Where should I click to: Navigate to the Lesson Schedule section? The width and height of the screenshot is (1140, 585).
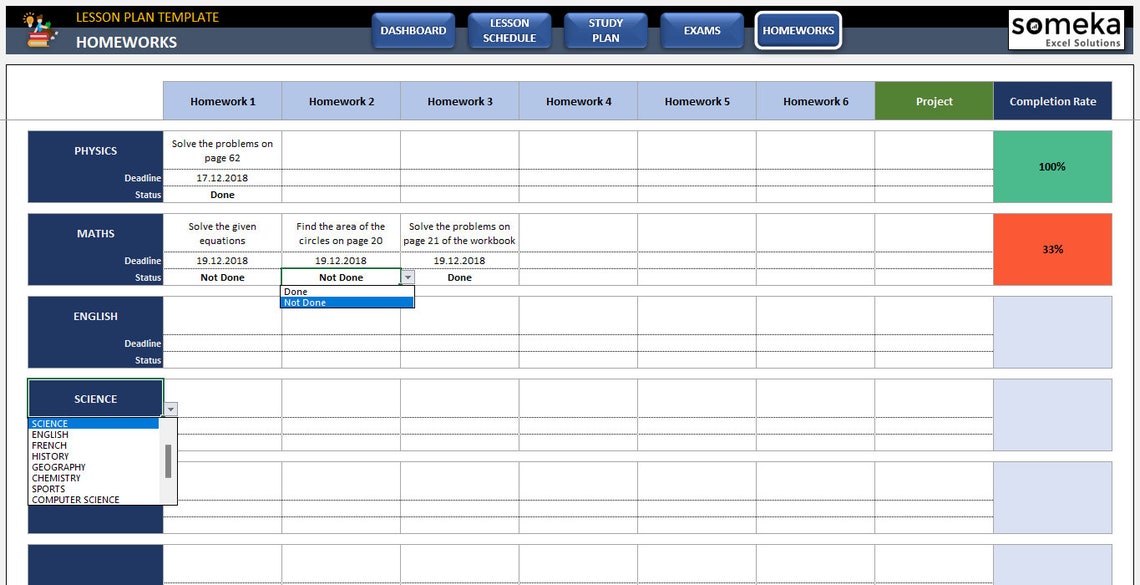point(510,31)
